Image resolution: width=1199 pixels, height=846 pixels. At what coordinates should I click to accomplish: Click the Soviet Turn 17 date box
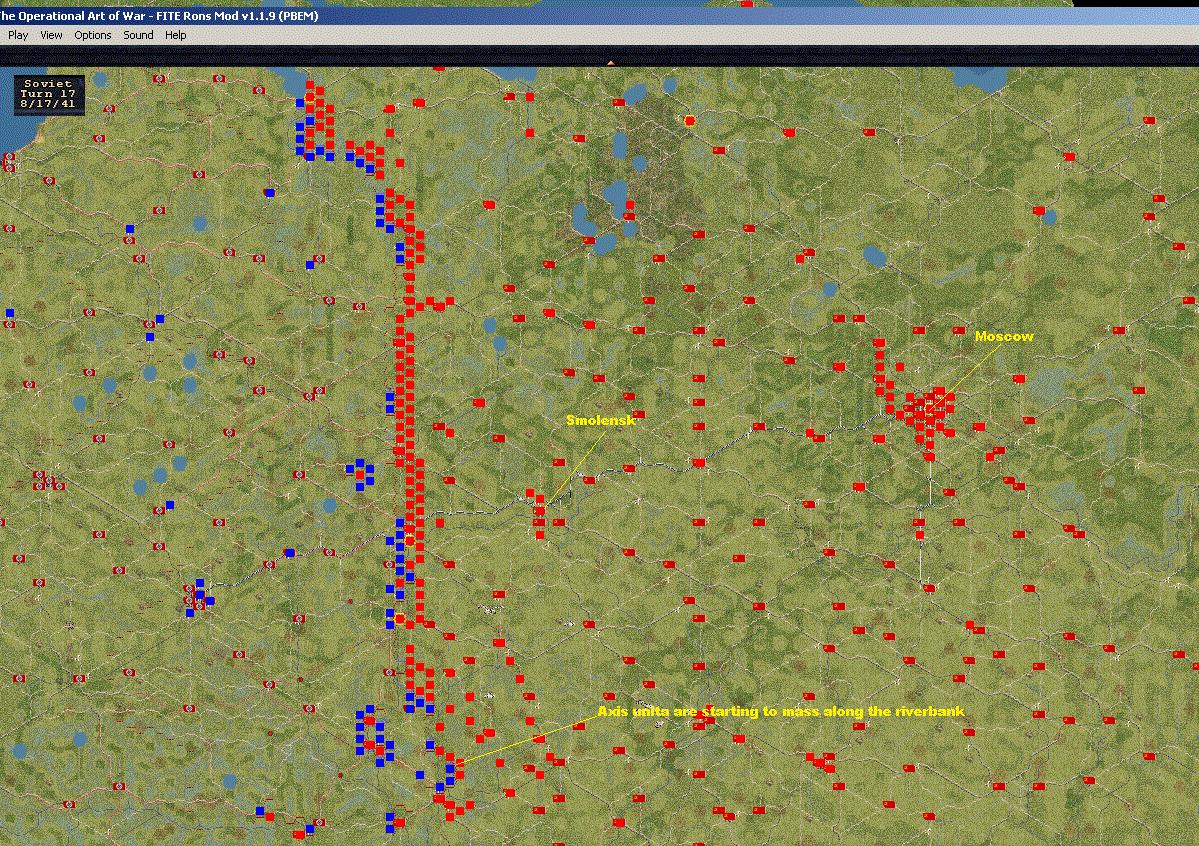point(49,94)
